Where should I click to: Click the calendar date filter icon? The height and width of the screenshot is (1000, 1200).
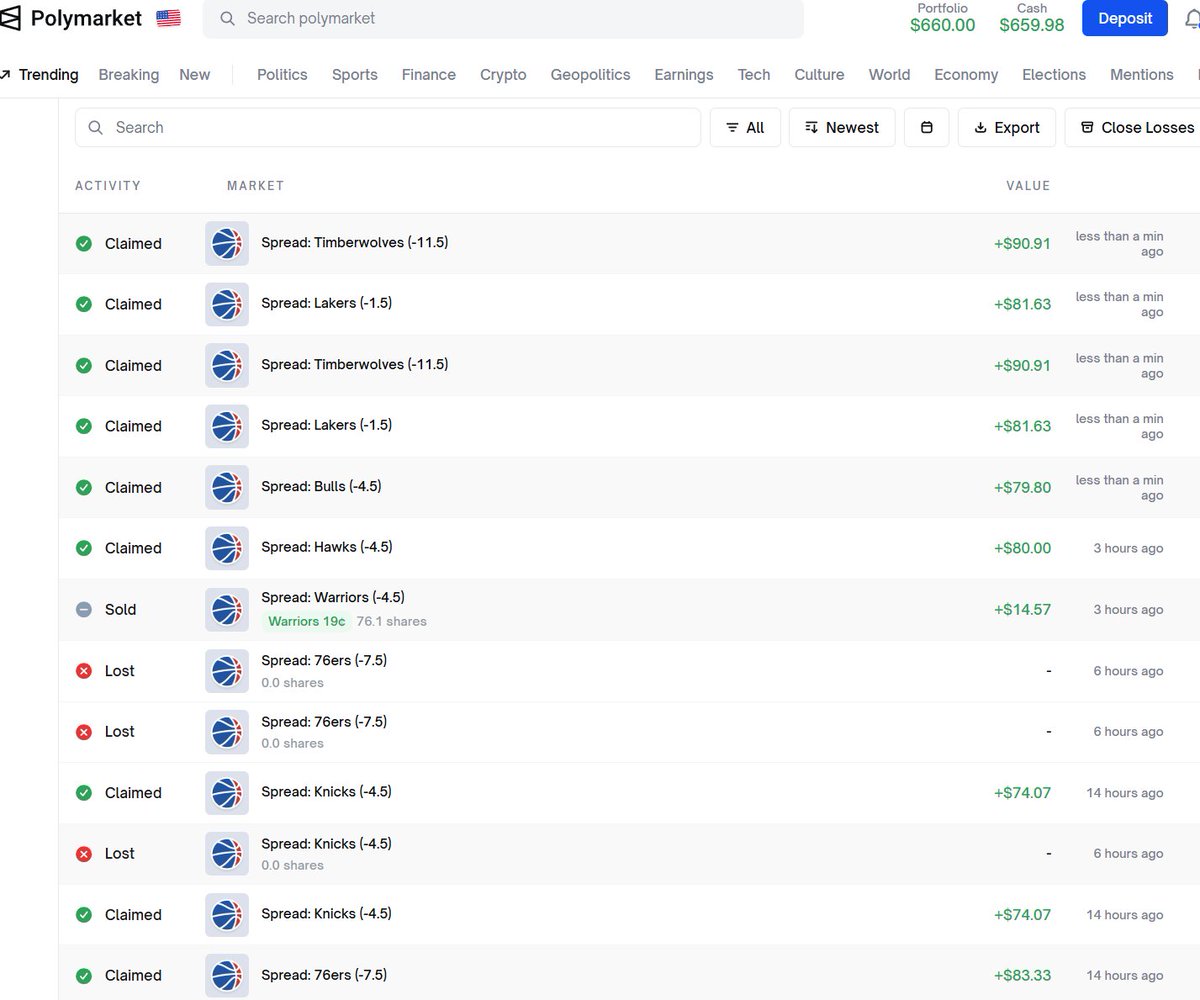point(927,128)
